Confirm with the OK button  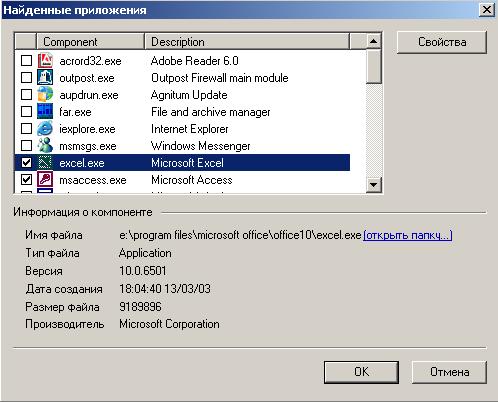pos(361,372)
